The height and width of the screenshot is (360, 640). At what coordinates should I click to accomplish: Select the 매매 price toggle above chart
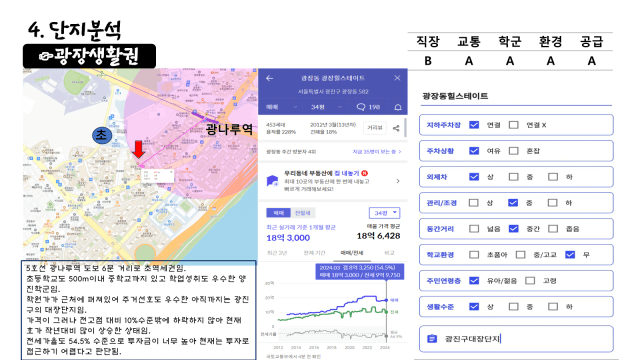point(278,213)
